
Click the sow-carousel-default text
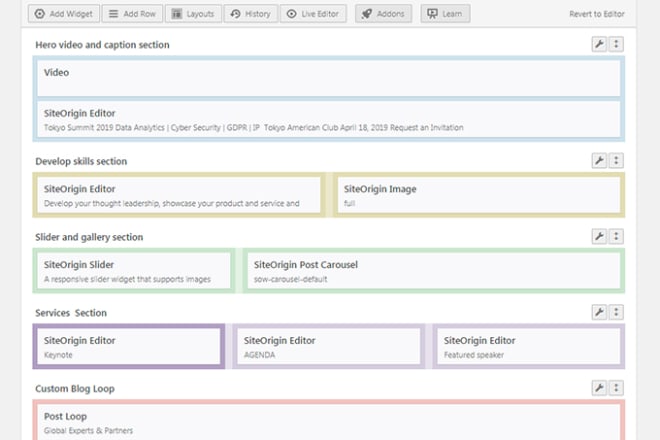click(290, 279)
